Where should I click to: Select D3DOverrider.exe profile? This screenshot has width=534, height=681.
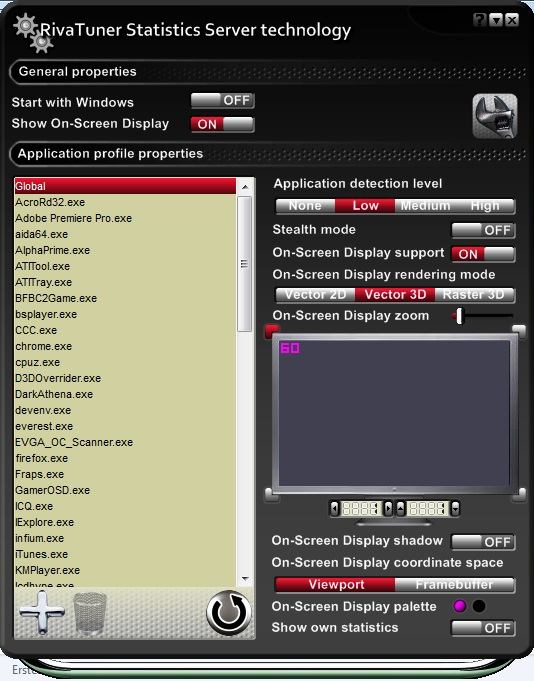pyautogui.click(x=125, y=378)
